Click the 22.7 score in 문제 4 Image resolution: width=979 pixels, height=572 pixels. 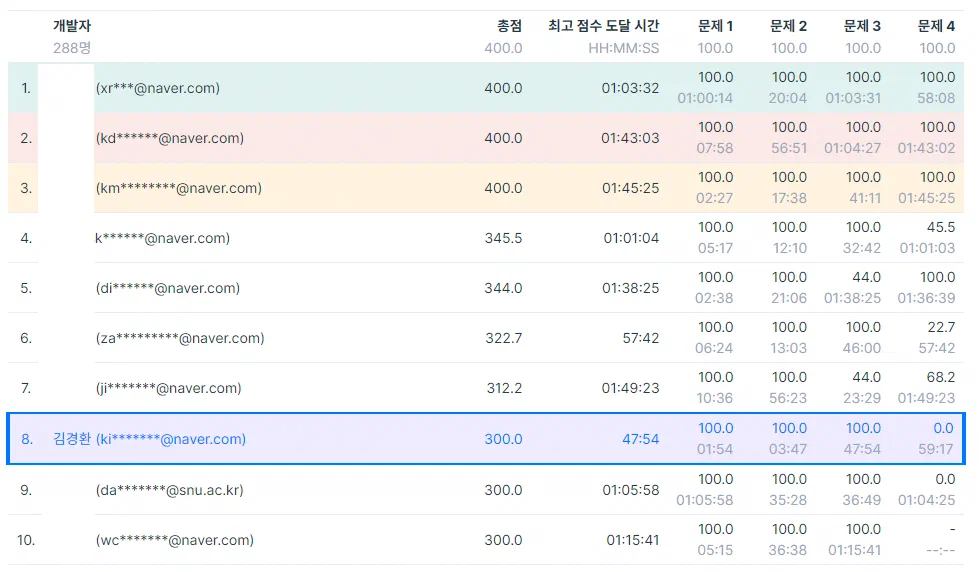pos(941,327)
